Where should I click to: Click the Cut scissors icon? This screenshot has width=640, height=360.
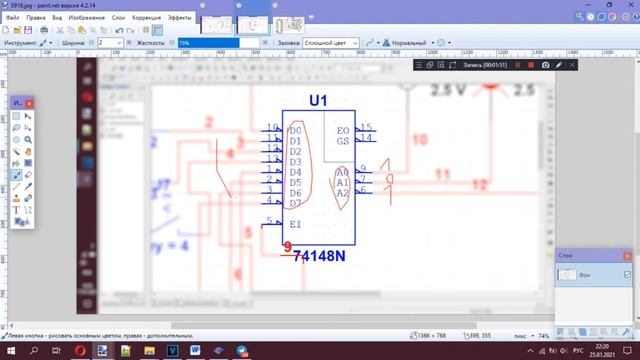pos(60,30)
